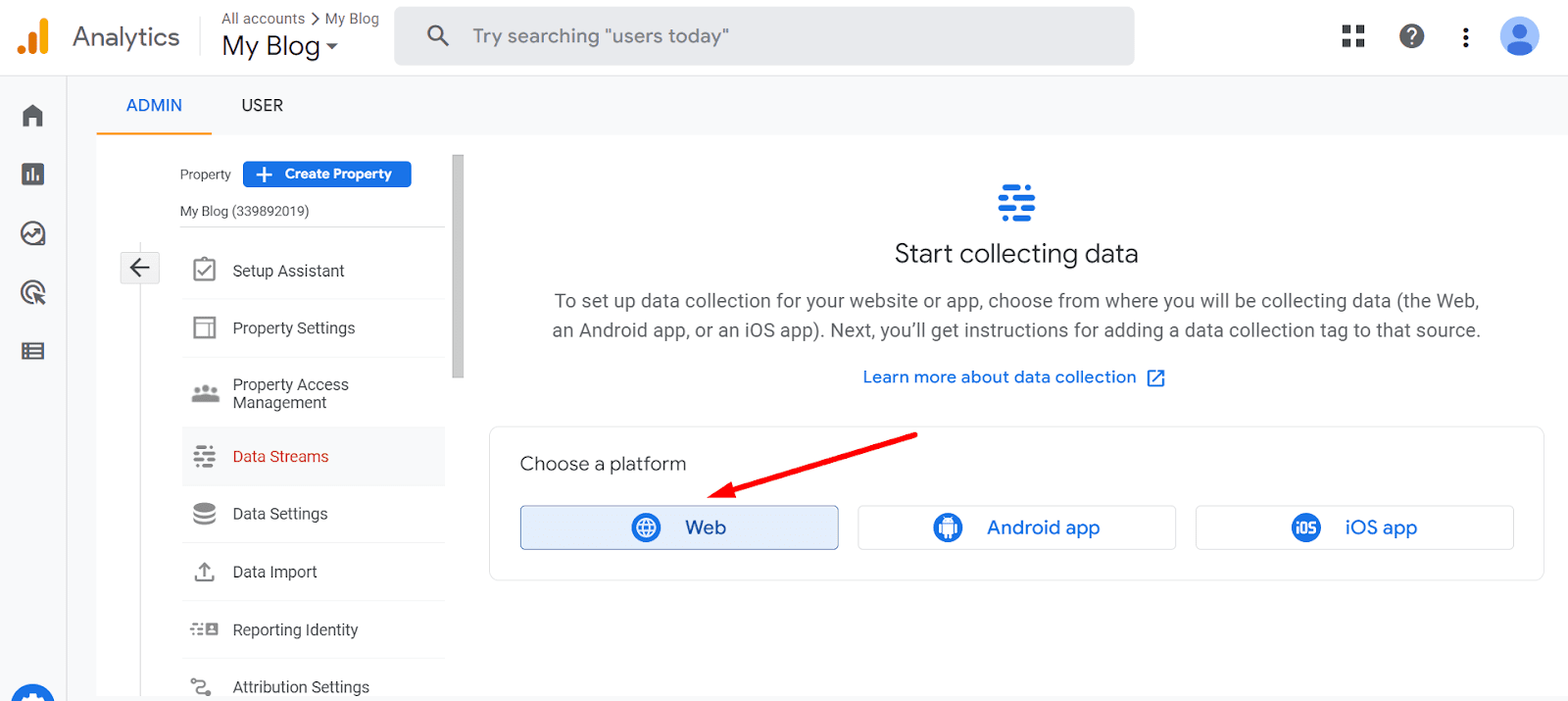
Task: Click All accounts breadcrumb link
Action: pos(264,19)
